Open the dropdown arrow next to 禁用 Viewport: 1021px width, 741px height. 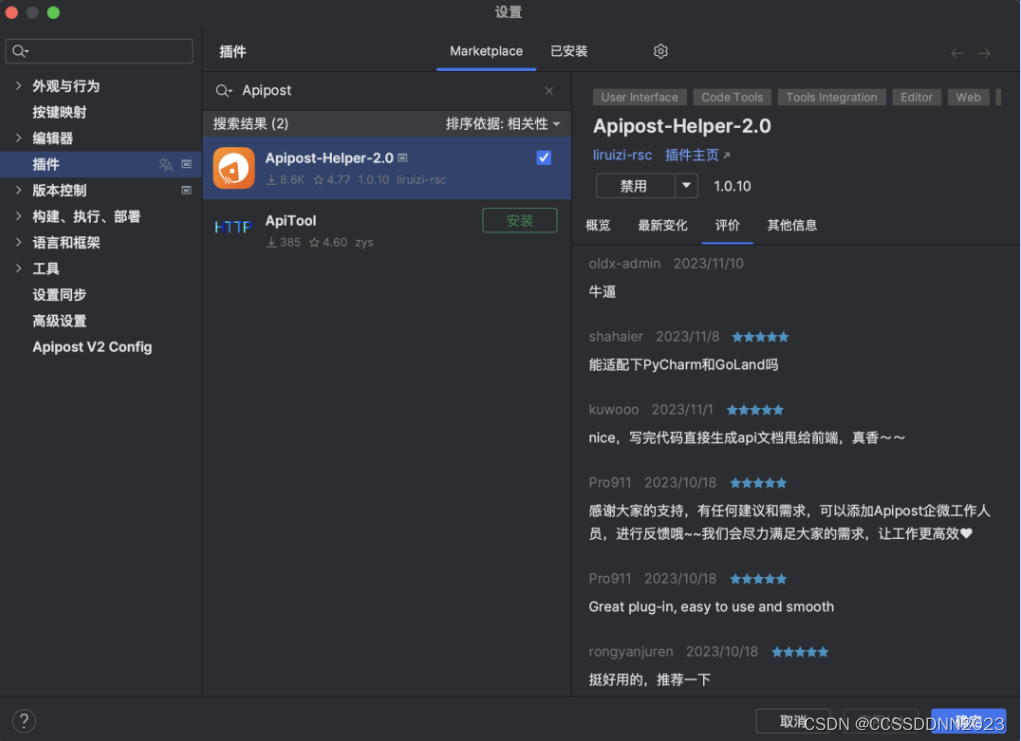(x=686, y=186)
